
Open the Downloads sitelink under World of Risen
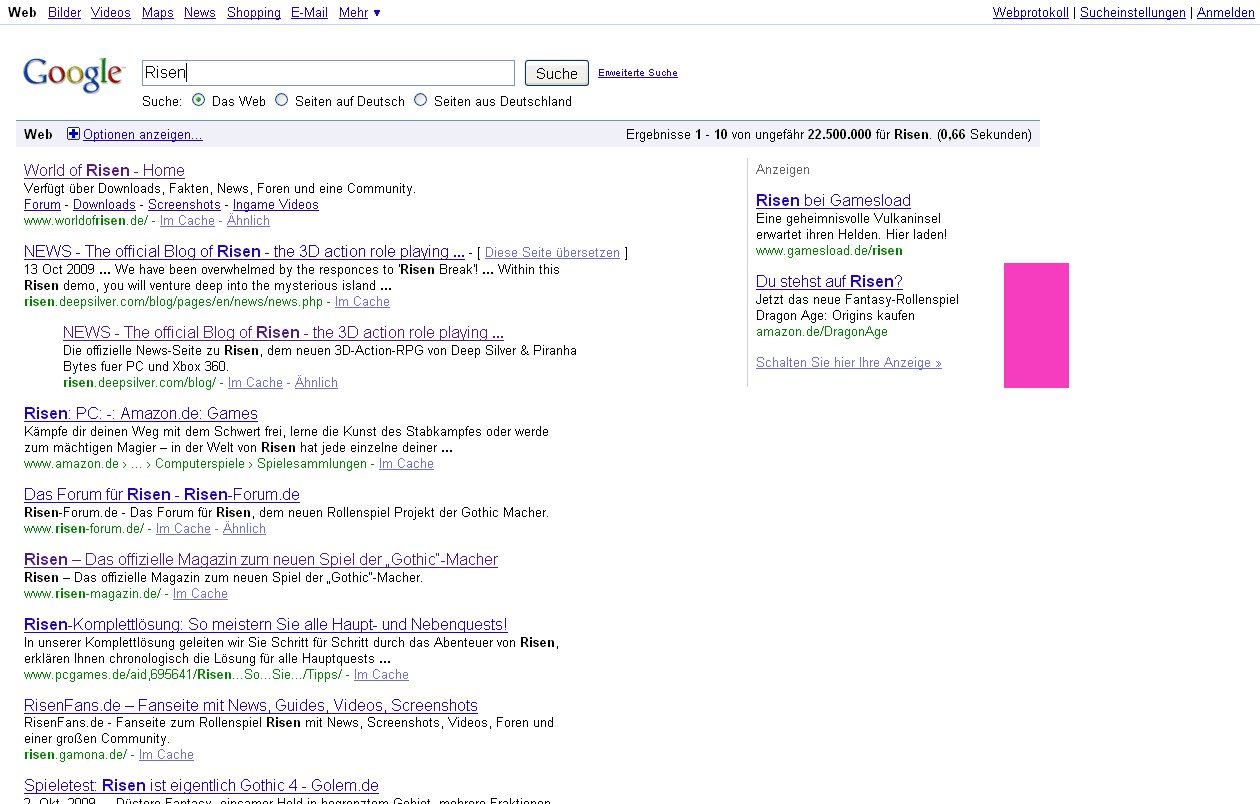pos(104,204)
